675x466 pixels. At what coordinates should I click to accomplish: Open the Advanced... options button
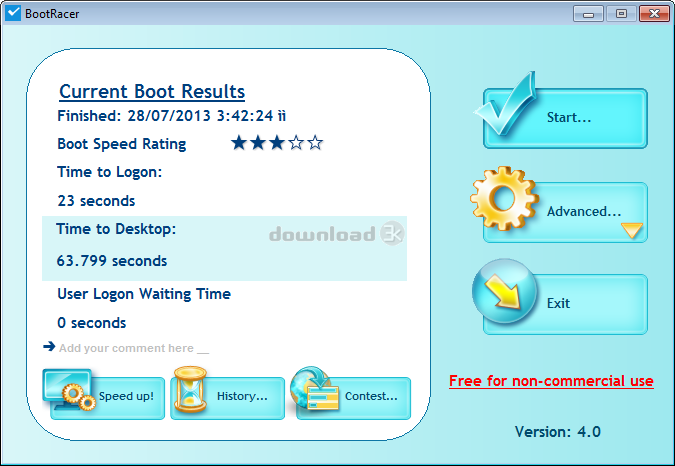coord(565,212)
